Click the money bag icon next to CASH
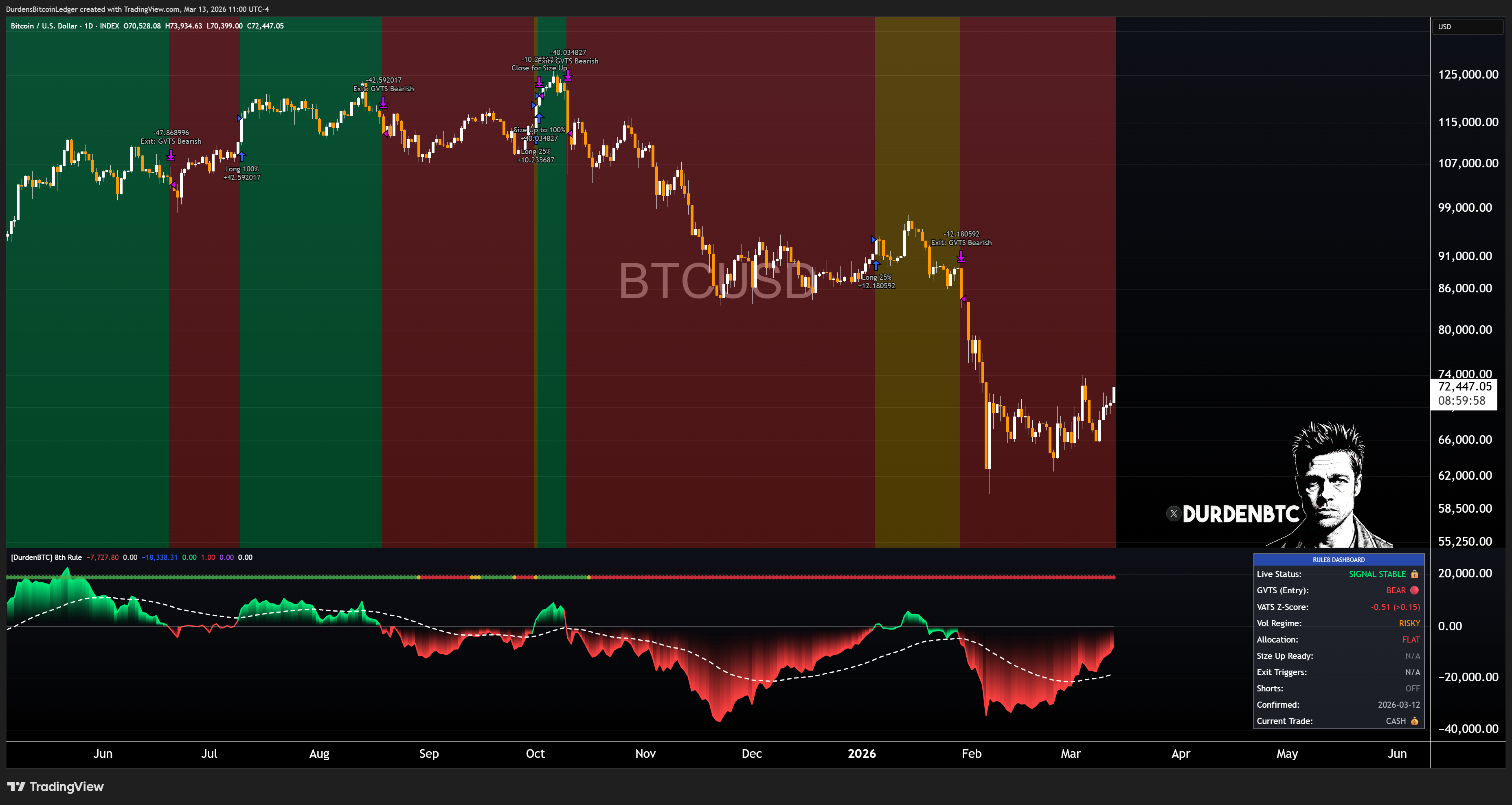1512x805 pixels. pyautogui.click(x=1415, y=721)
